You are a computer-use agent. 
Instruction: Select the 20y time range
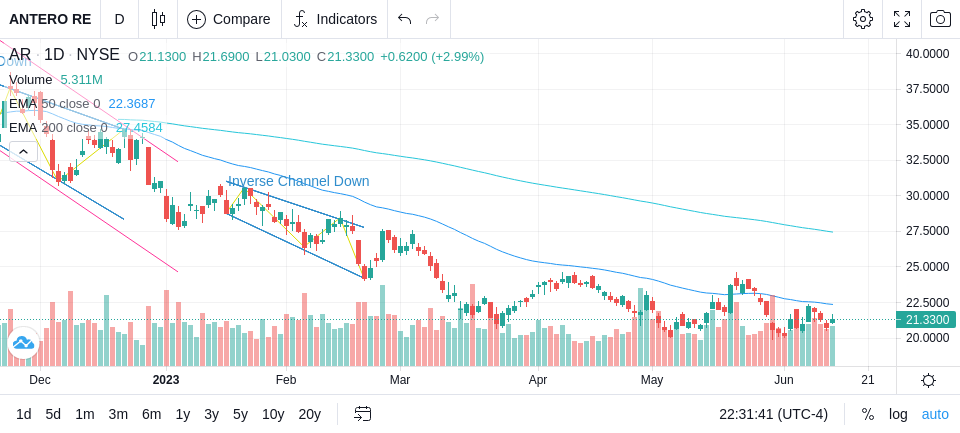click(x=310, y=415)
